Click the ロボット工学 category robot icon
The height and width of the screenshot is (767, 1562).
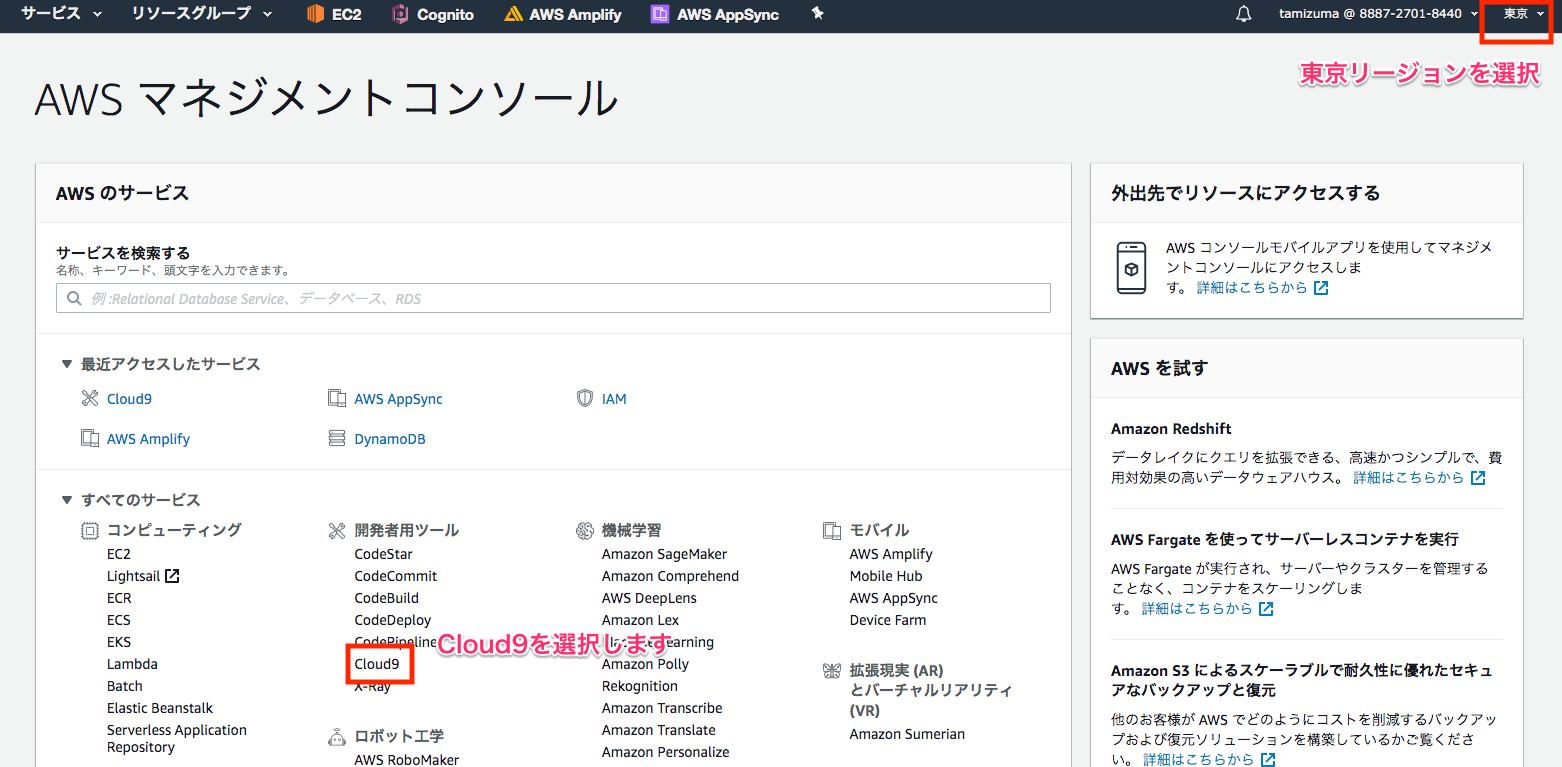337,737
